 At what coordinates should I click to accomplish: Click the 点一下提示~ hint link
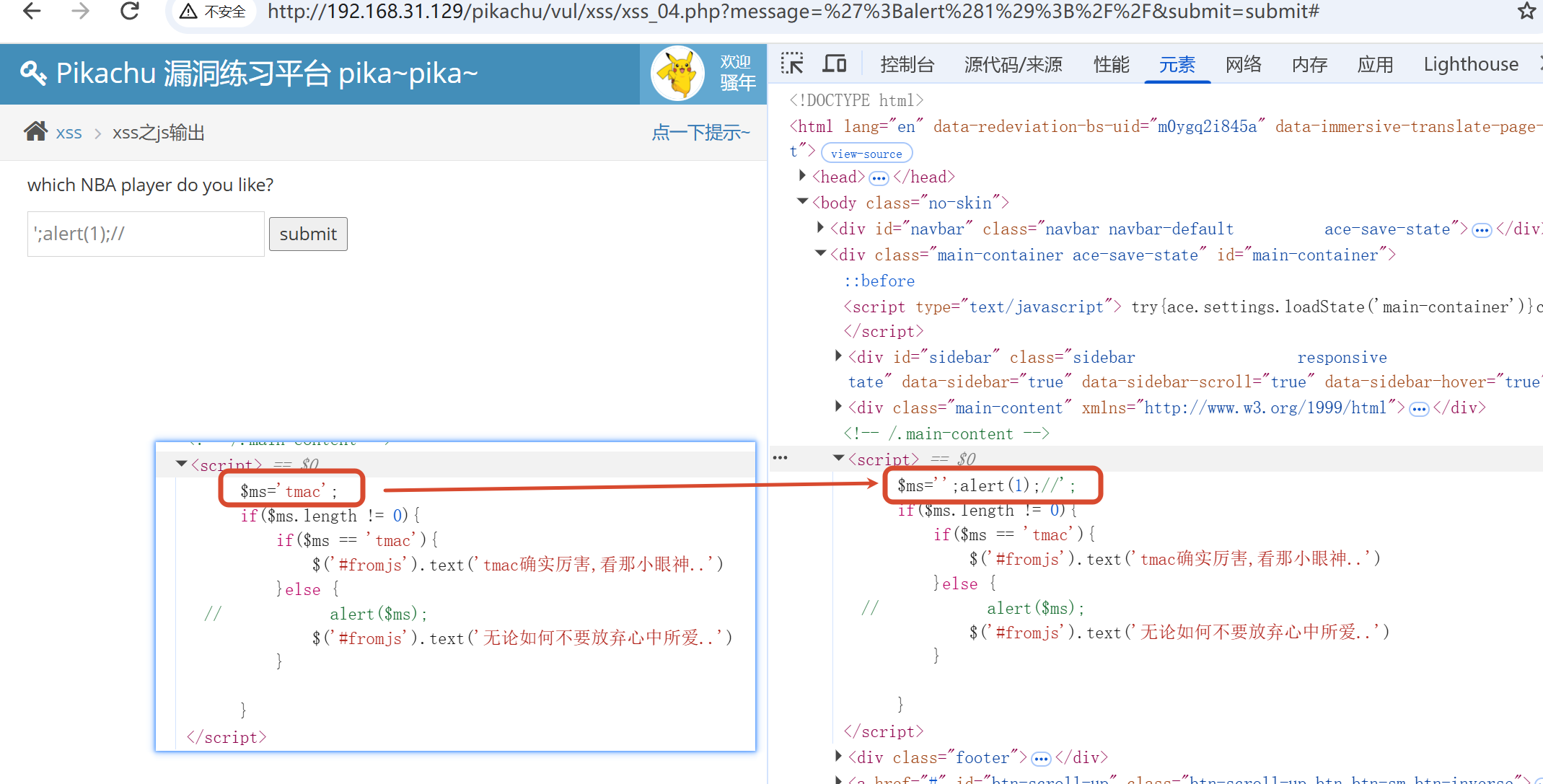tap(701, 133)
